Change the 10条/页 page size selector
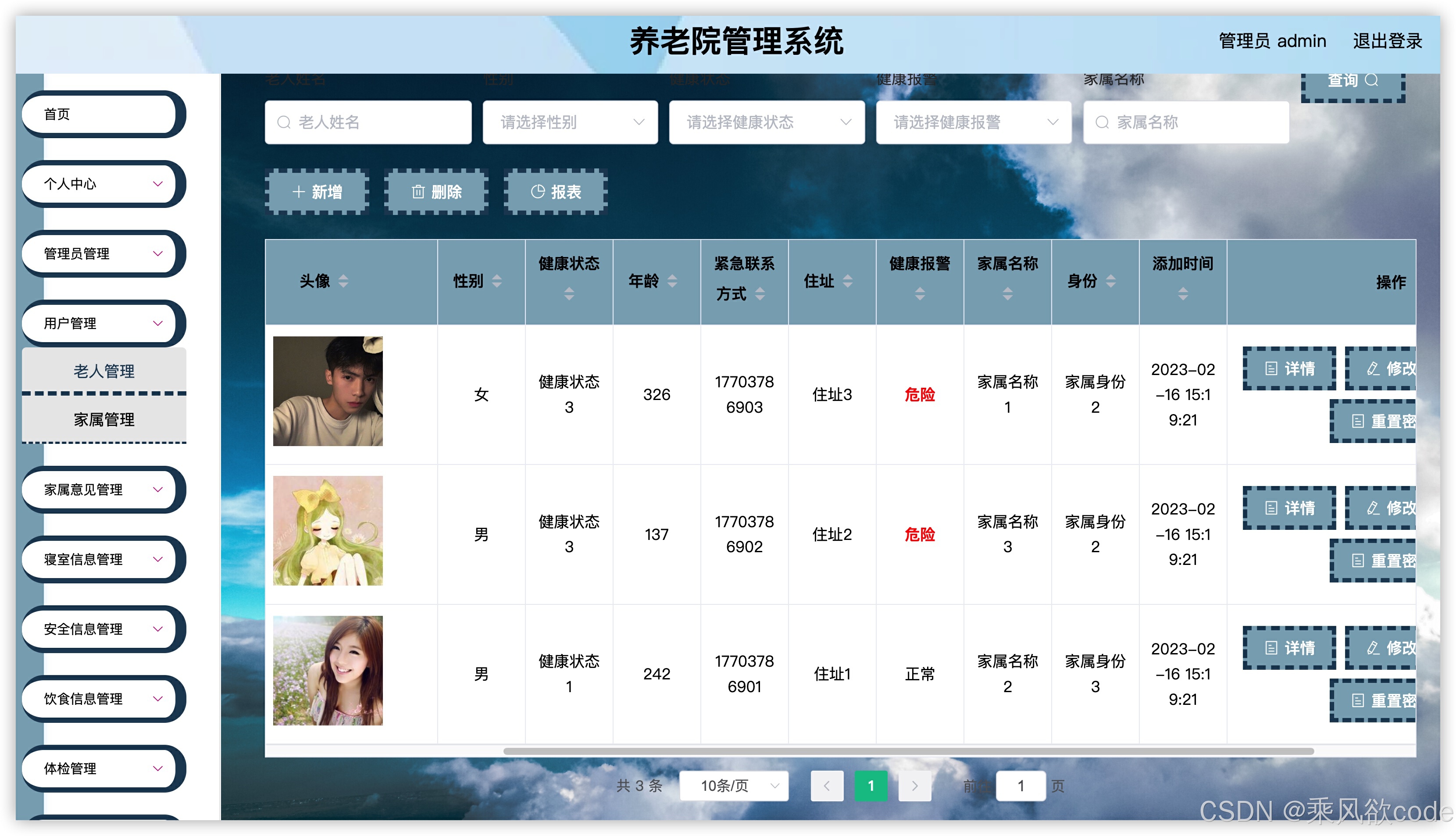 tap(734, 786)
